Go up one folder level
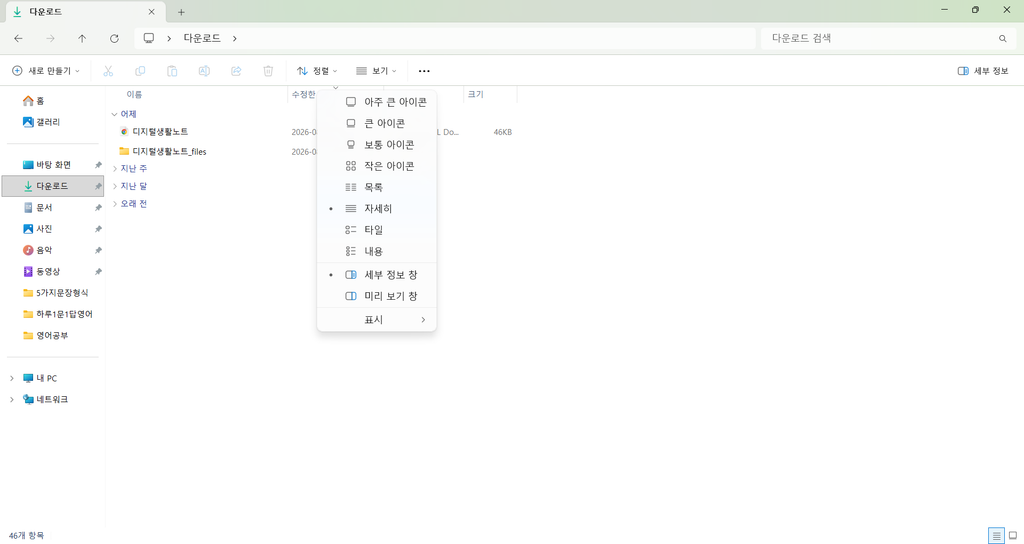Viewport: 1024px width, 544px height. coord(82,39)
